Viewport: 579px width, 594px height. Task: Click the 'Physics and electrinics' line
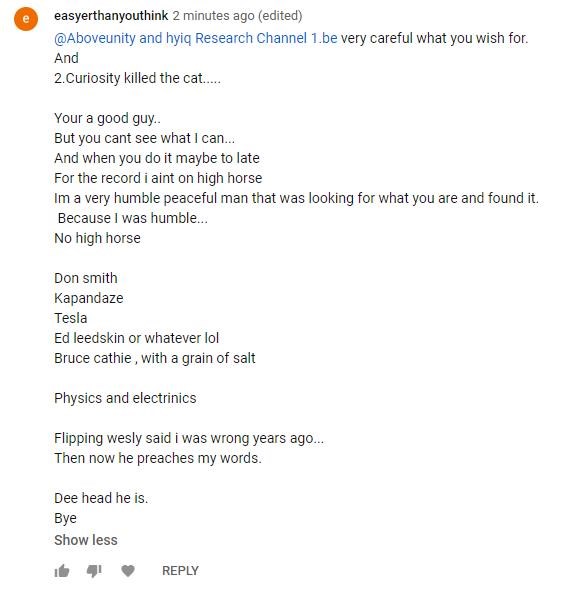click(125, 398)
